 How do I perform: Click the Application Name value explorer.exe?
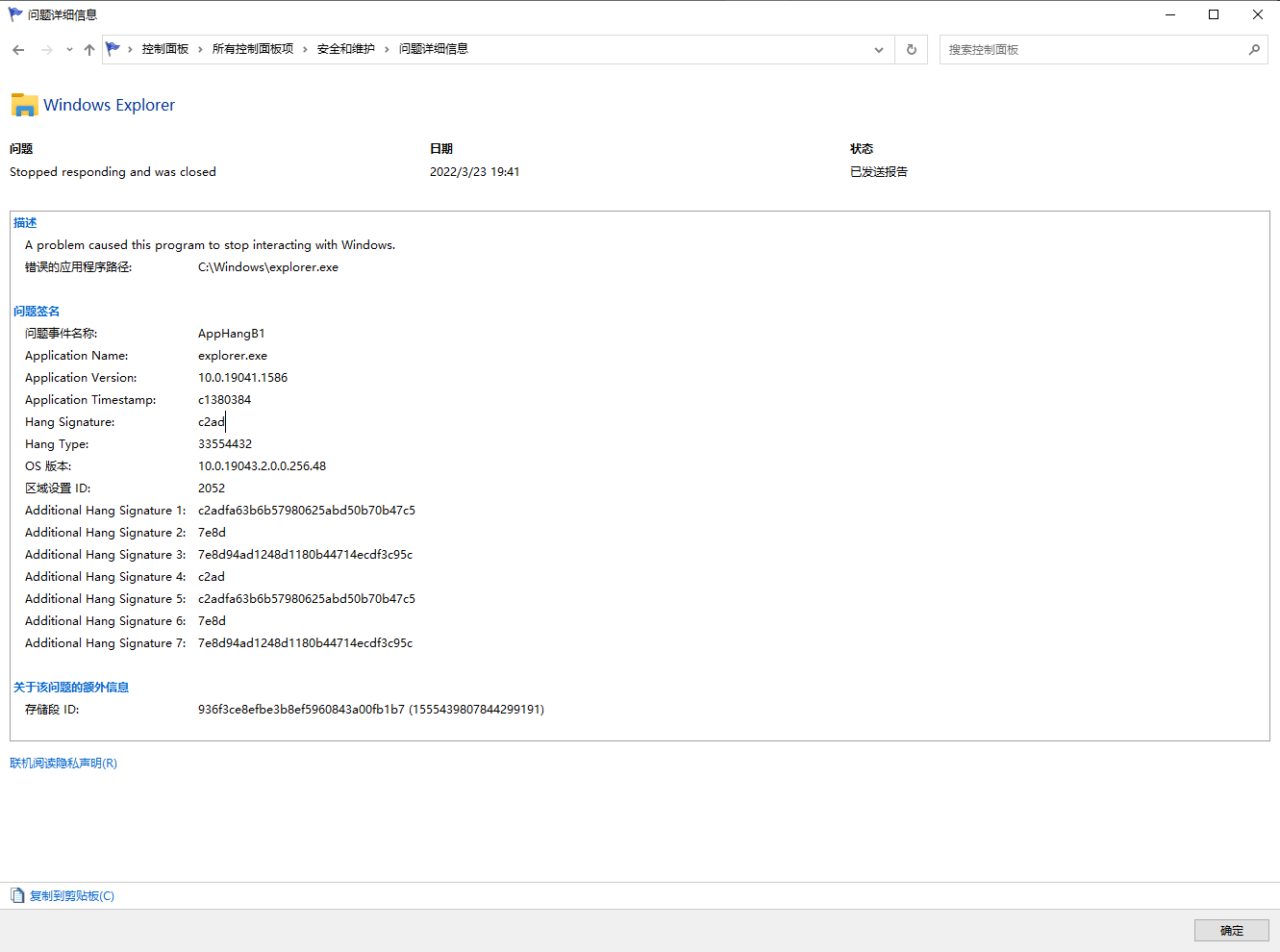point(233,356)
